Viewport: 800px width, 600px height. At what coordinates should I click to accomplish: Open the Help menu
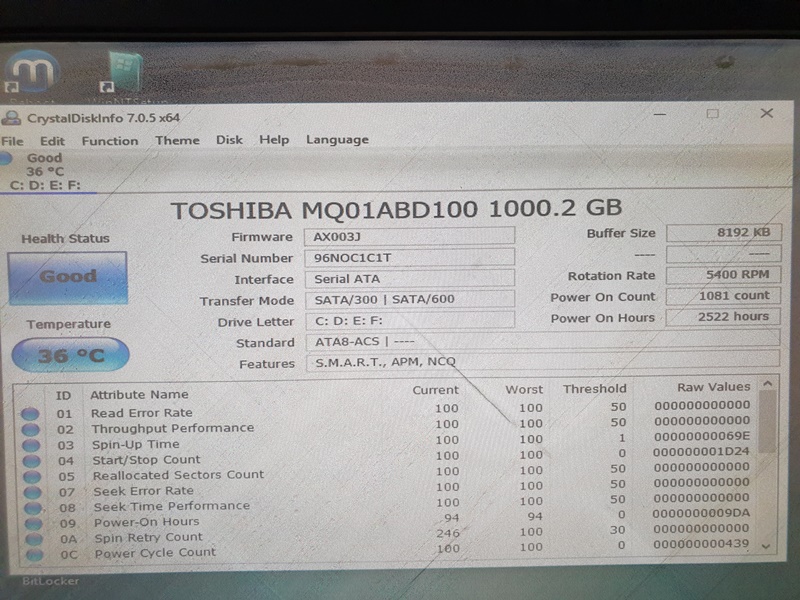(274, 140)
